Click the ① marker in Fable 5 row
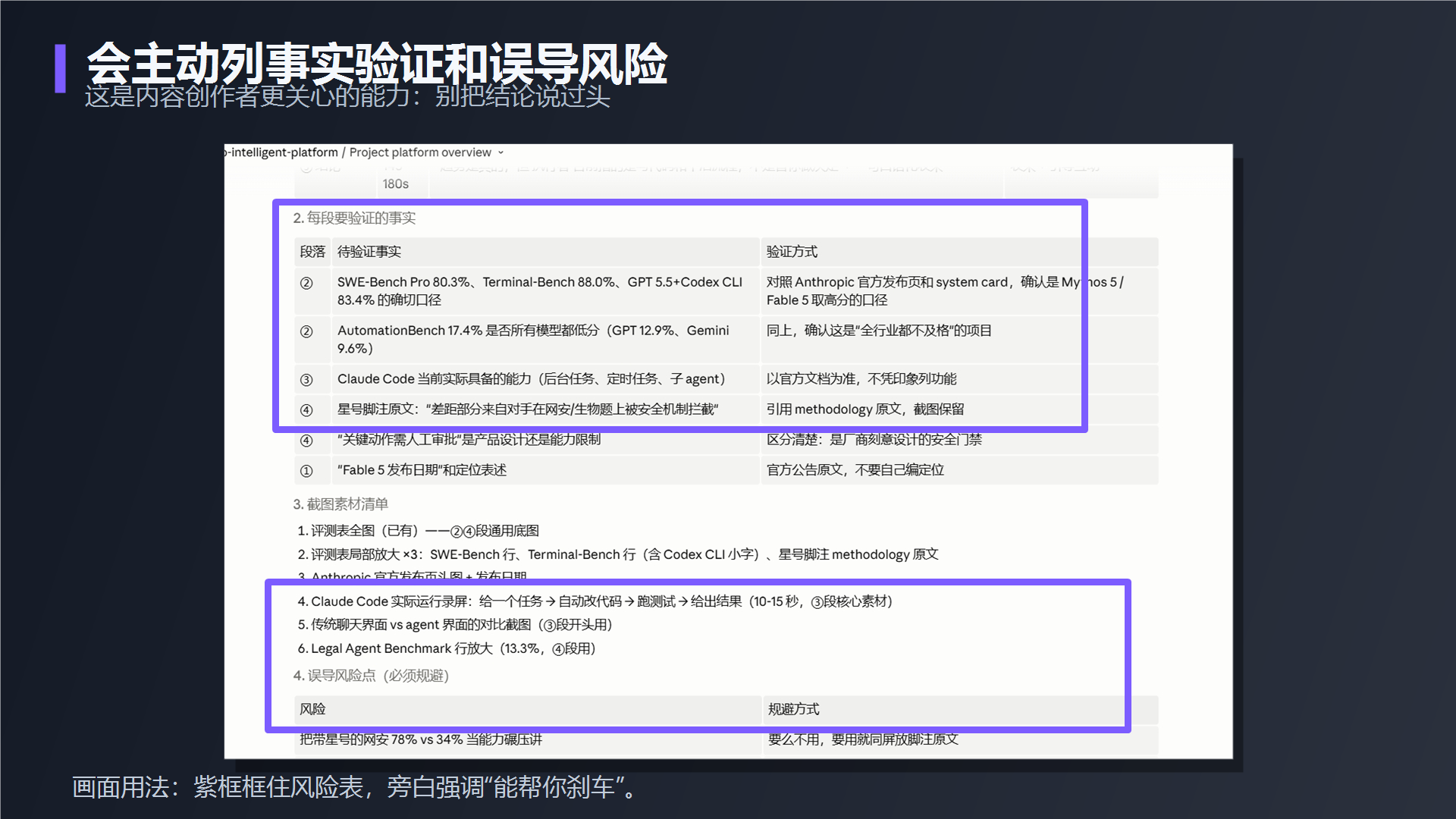 pyautogui.click(x=306, y=471)
